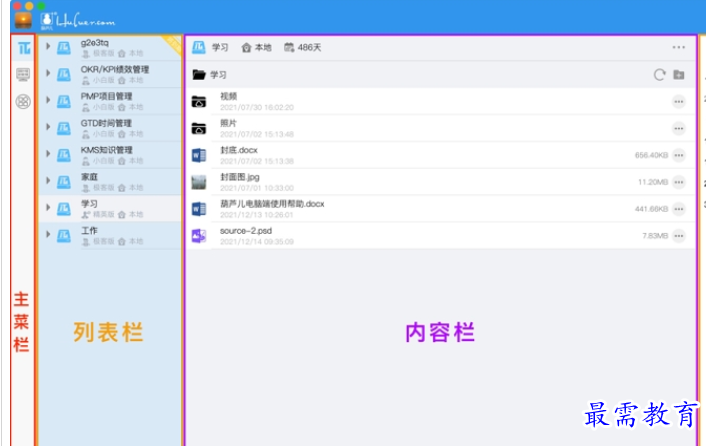
Task: Select the 工作 list item text
Action: [89, 230]
